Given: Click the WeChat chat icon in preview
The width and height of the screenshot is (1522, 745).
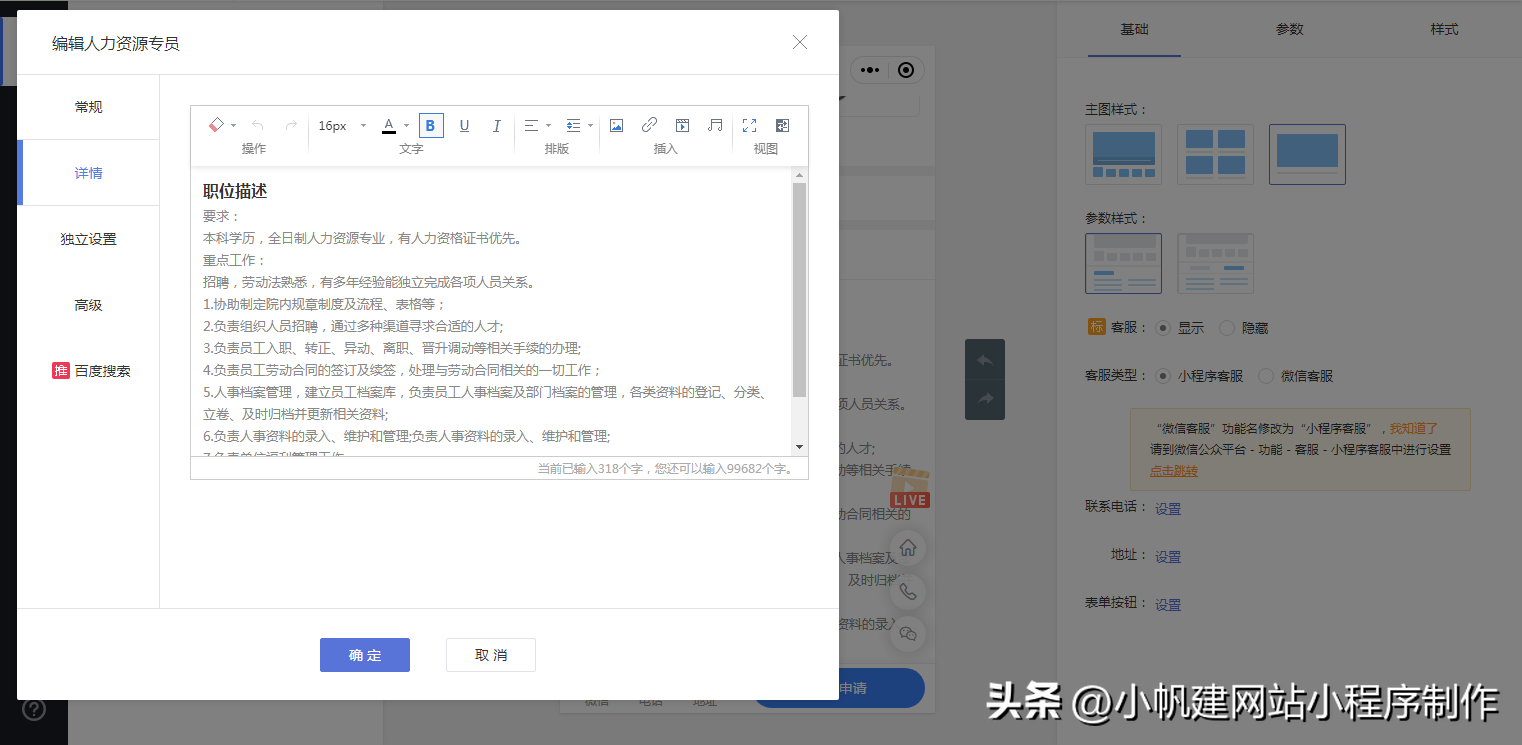Looking at the screenshot, I should (908, 634).
